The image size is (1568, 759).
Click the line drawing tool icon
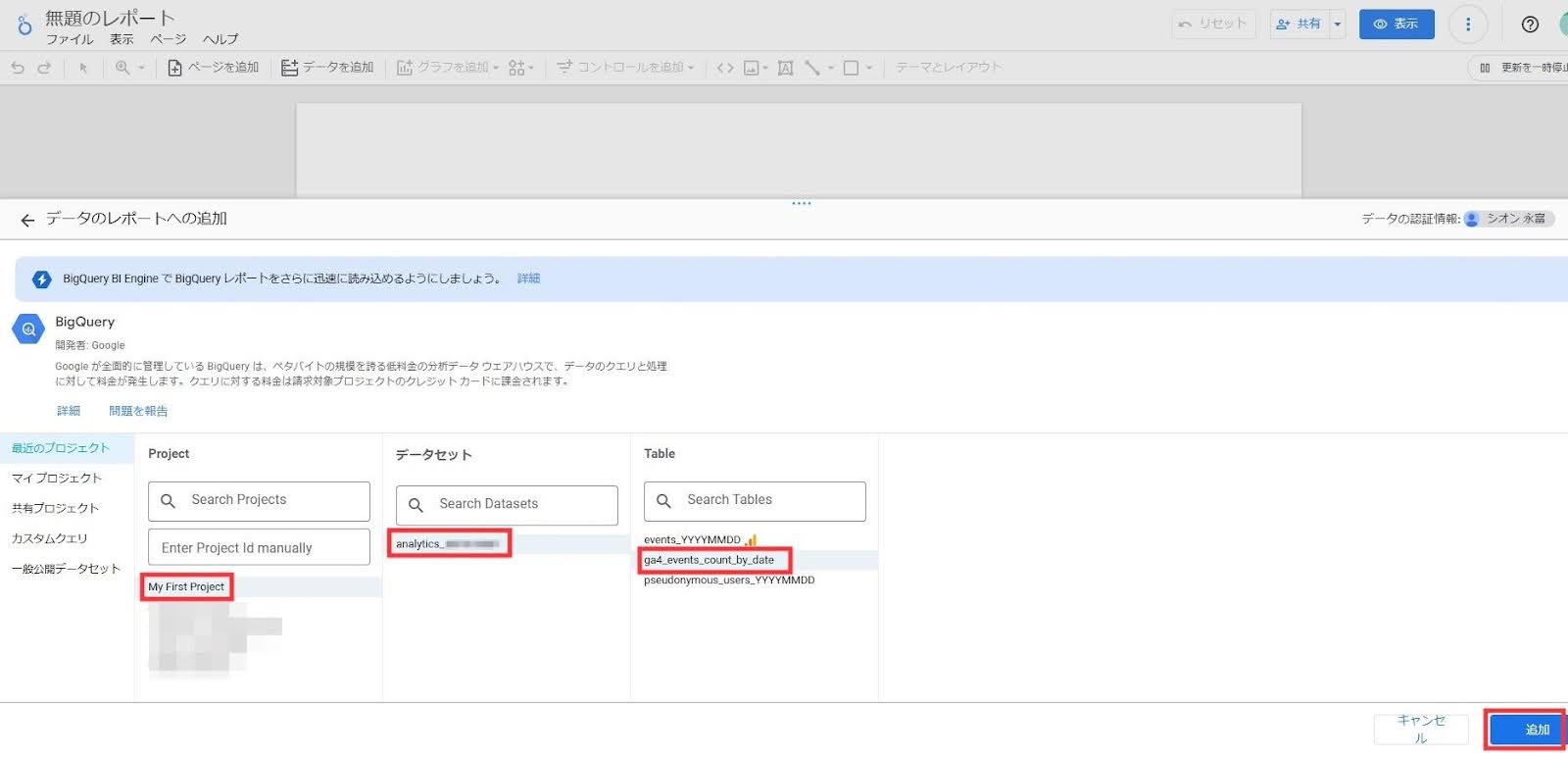(812, 68)
